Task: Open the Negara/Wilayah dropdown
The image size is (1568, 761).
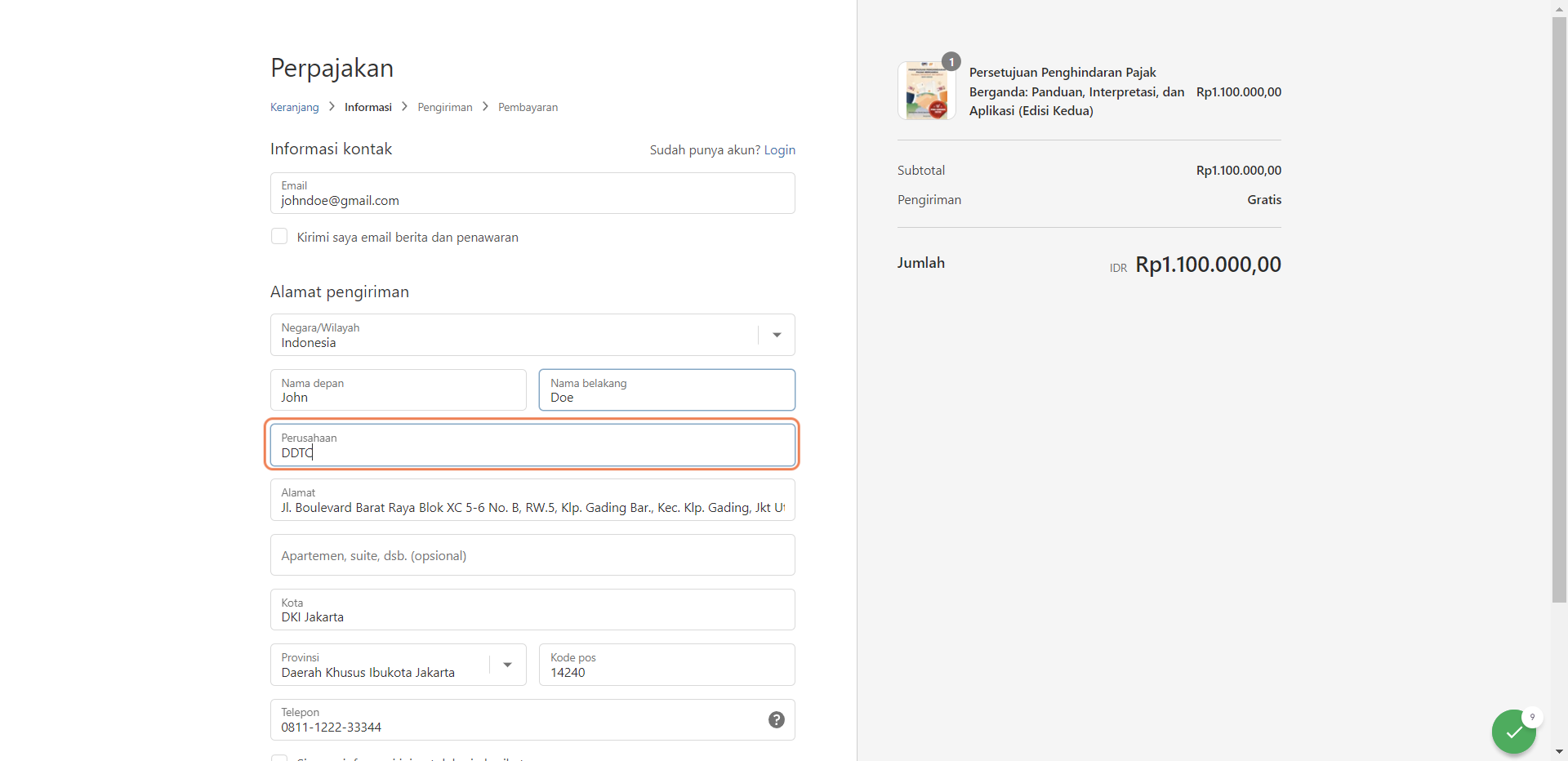Action: click(x=532, y=335)
